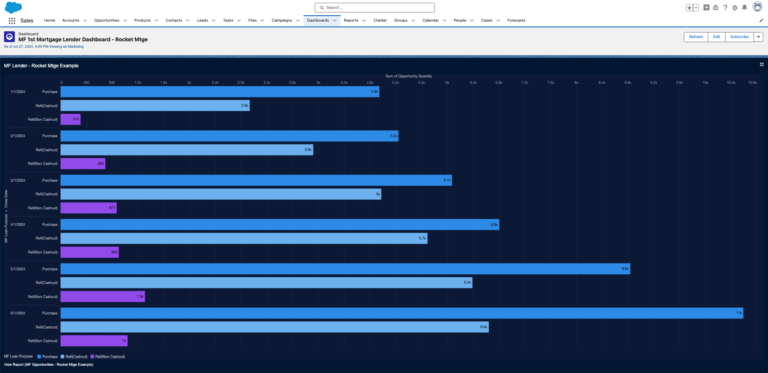Click the '5/1/2024' date label
Viewport: 768px width, 373px height.
18,269
